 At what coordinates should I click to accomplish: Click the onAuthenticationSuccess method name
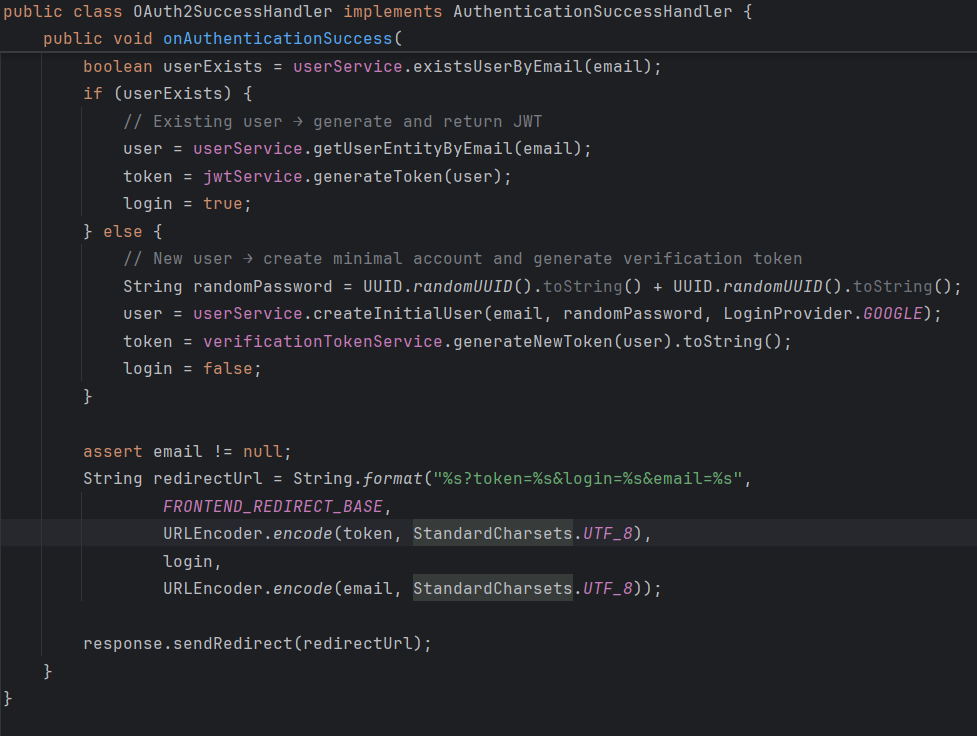(277, 40)
